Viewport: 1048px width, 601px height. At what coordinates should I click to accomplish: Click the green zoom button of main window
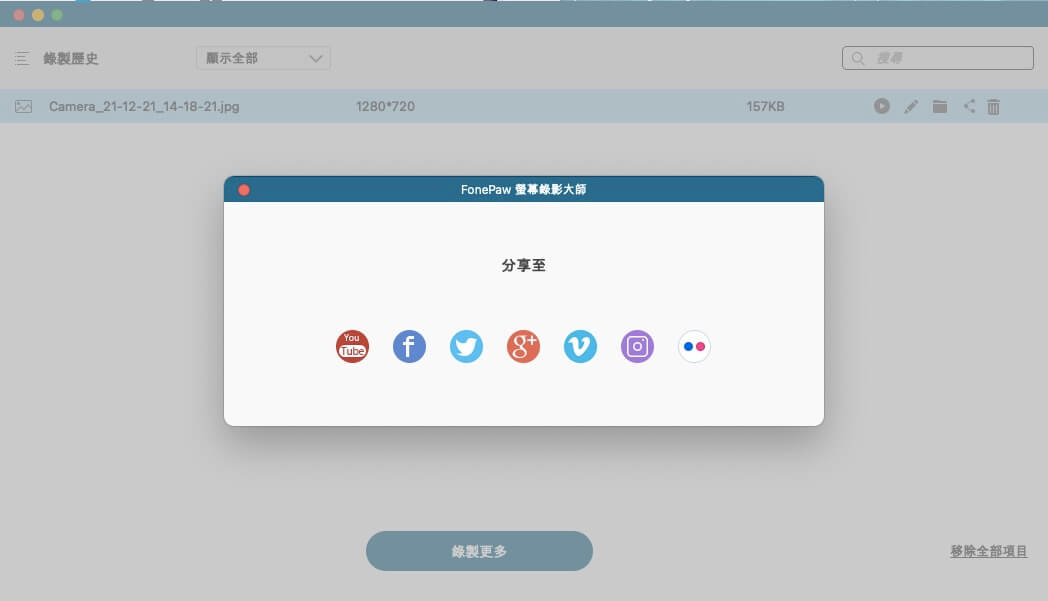click(x=57, y=15)
